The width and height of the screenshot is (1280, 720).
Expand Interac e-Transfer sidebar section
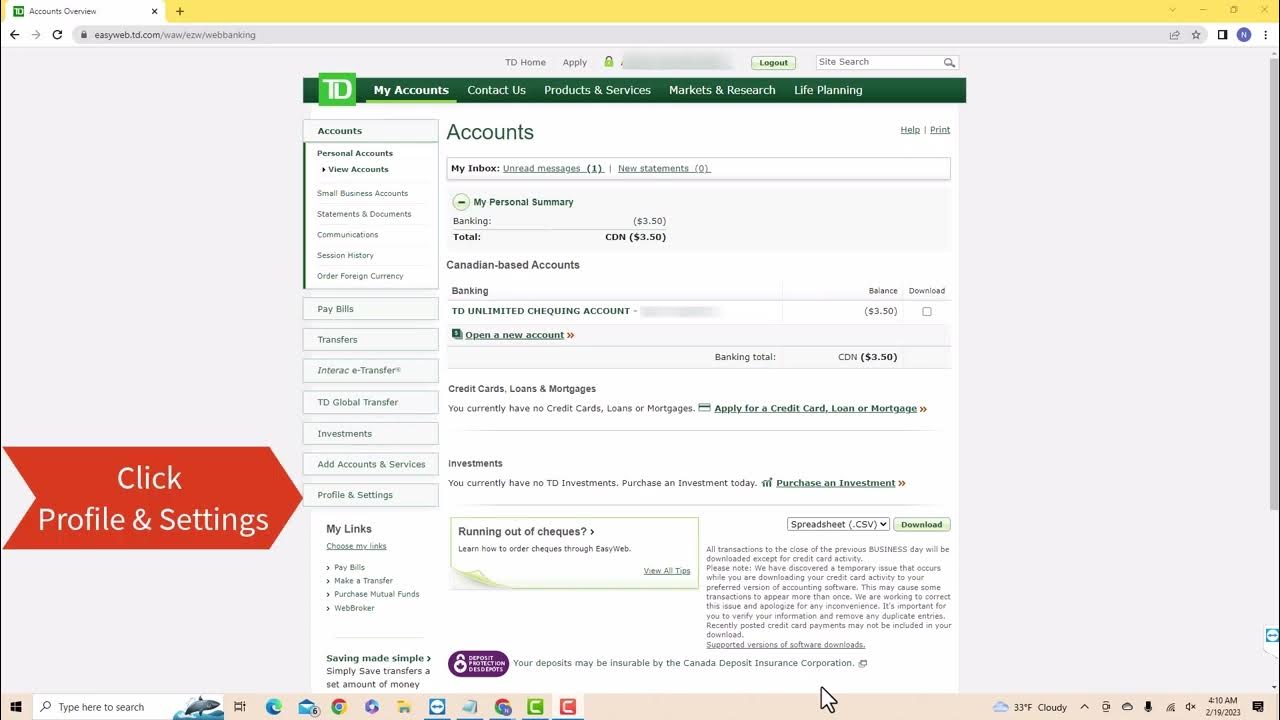tap(370, 371)
